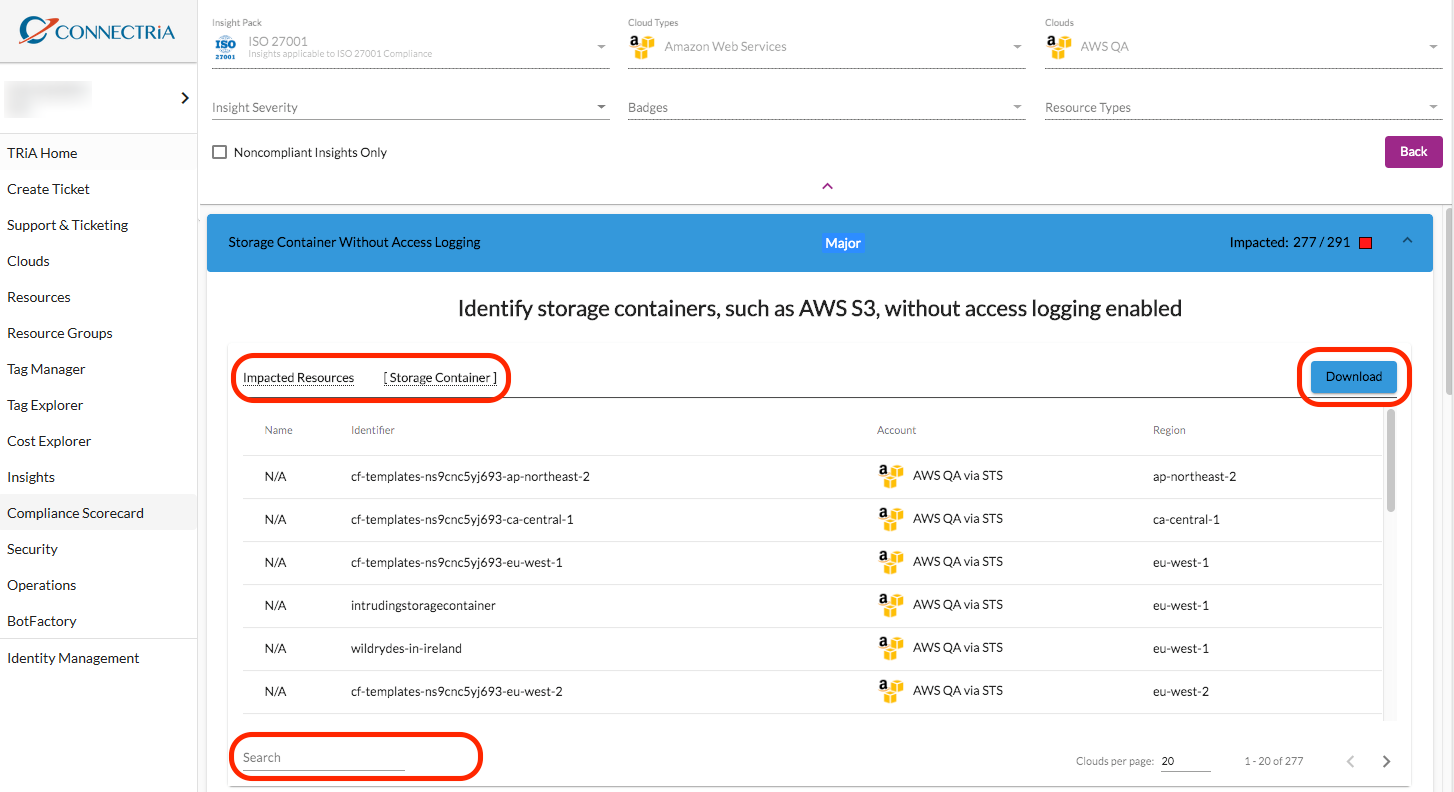
Task: Click the ISO 27001 insight pack icon
Action: (x=226, y=47)
